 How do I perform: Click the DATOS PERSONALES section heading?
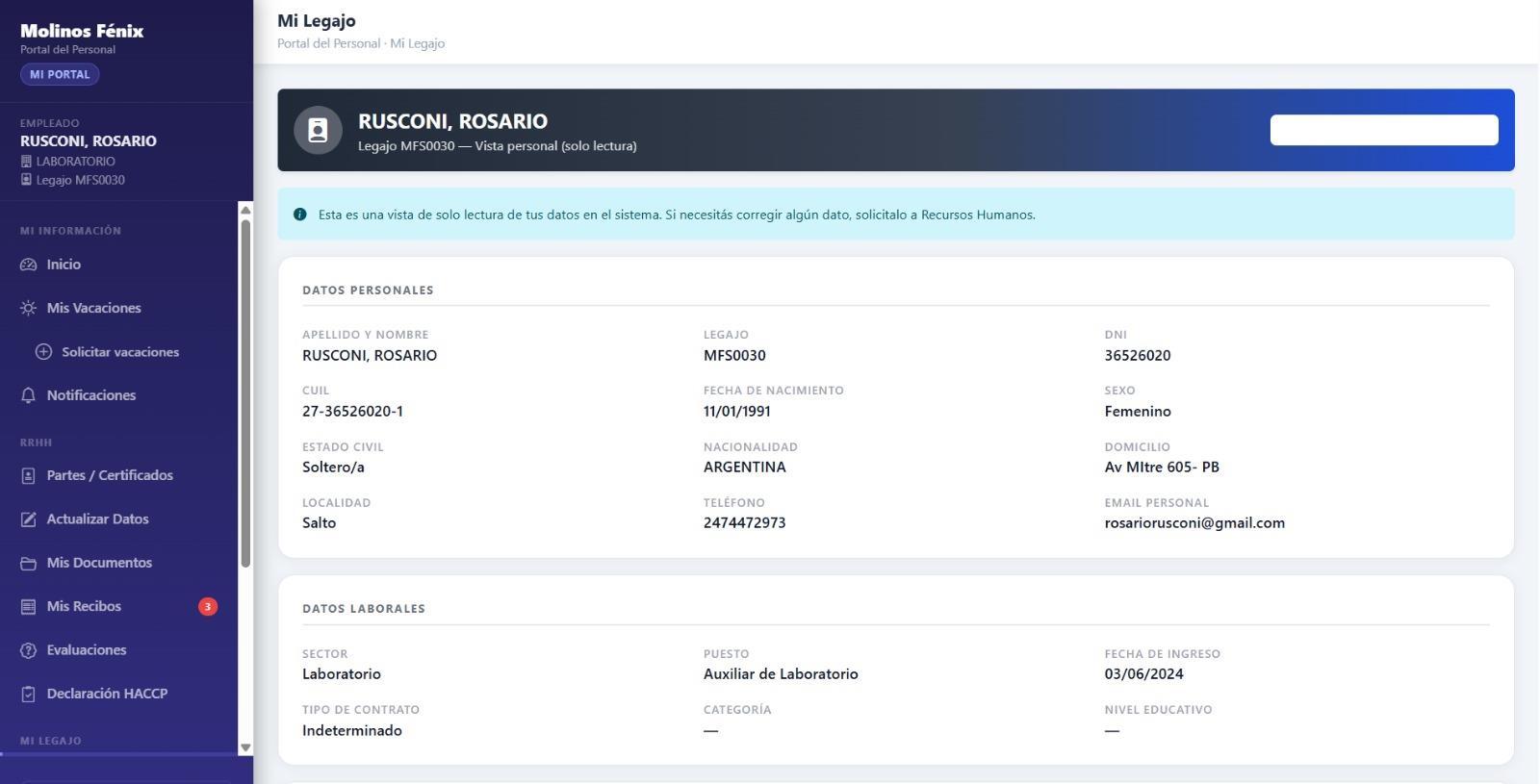pyautogui.click(x=368, y=291)
